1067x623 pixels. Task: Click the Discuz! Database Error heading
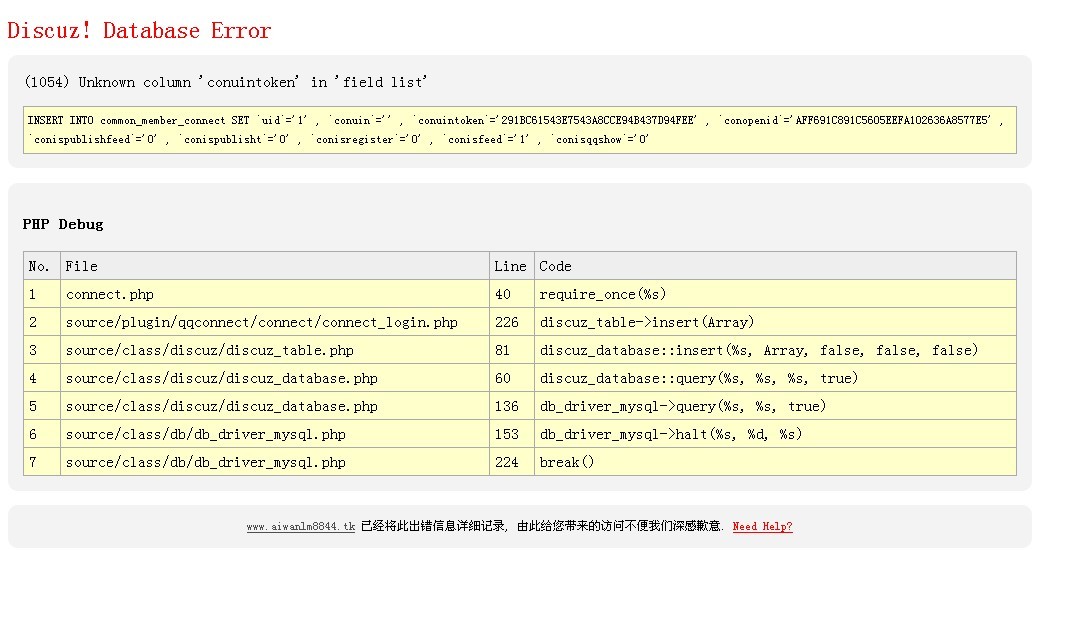(x=139, y=31)
